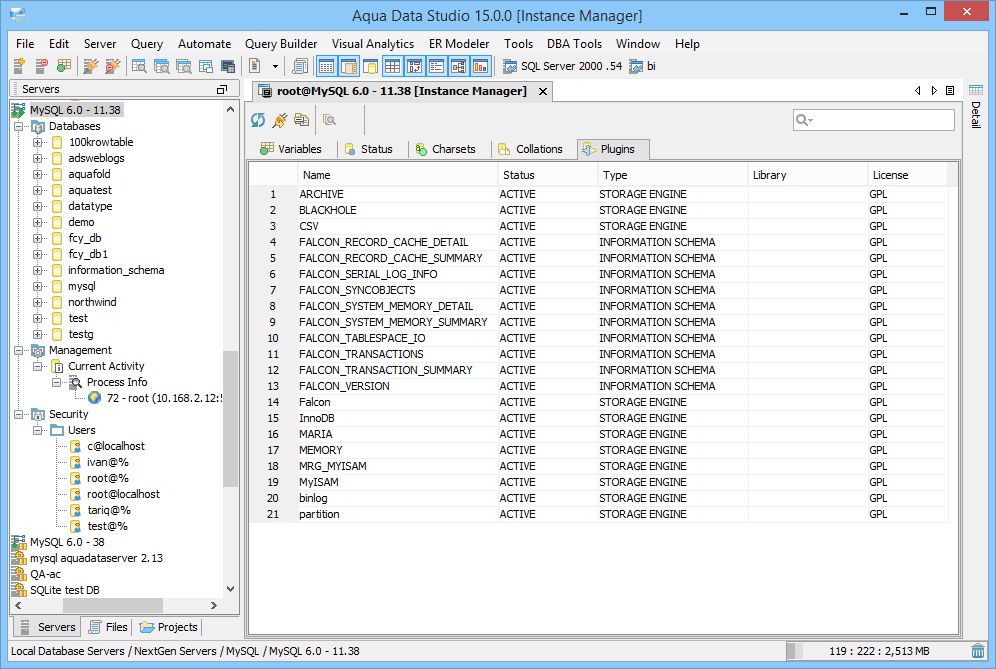Click the connect plug icon in main toolbar
996x669 pixels.
[91, 66]
